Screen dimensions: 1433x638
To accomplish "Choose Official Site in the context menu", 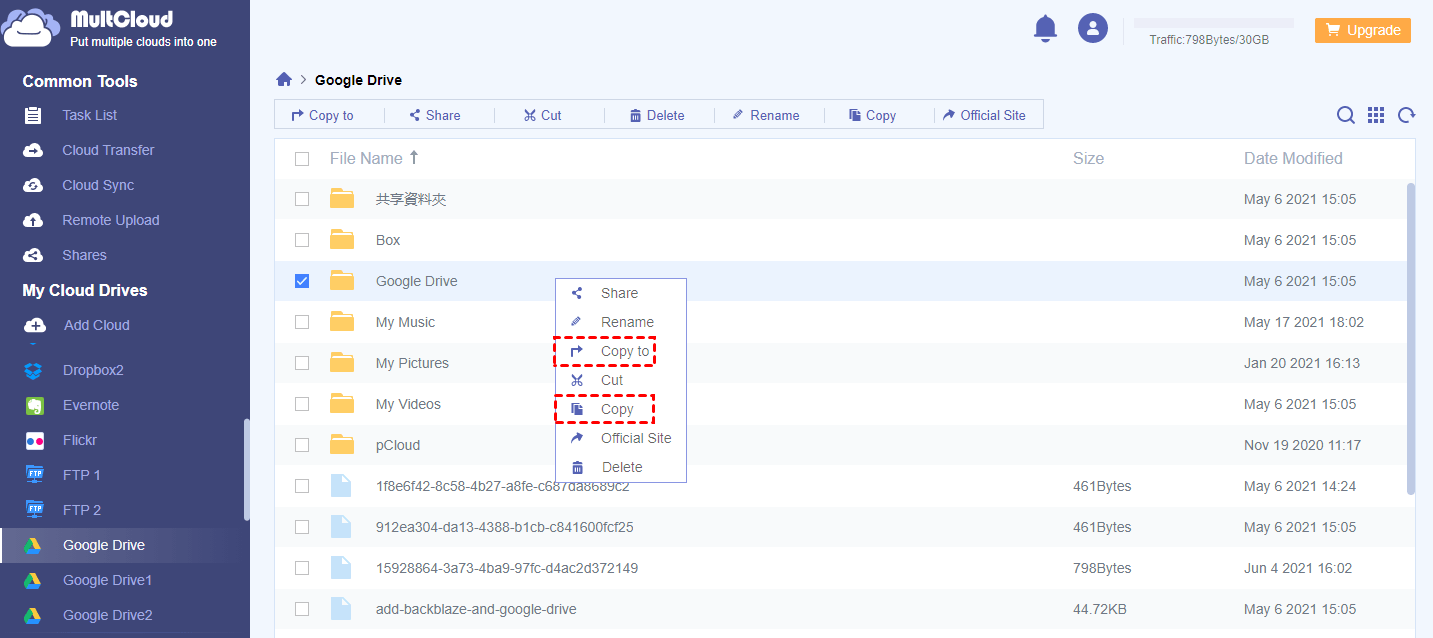I will click(621, 438).
